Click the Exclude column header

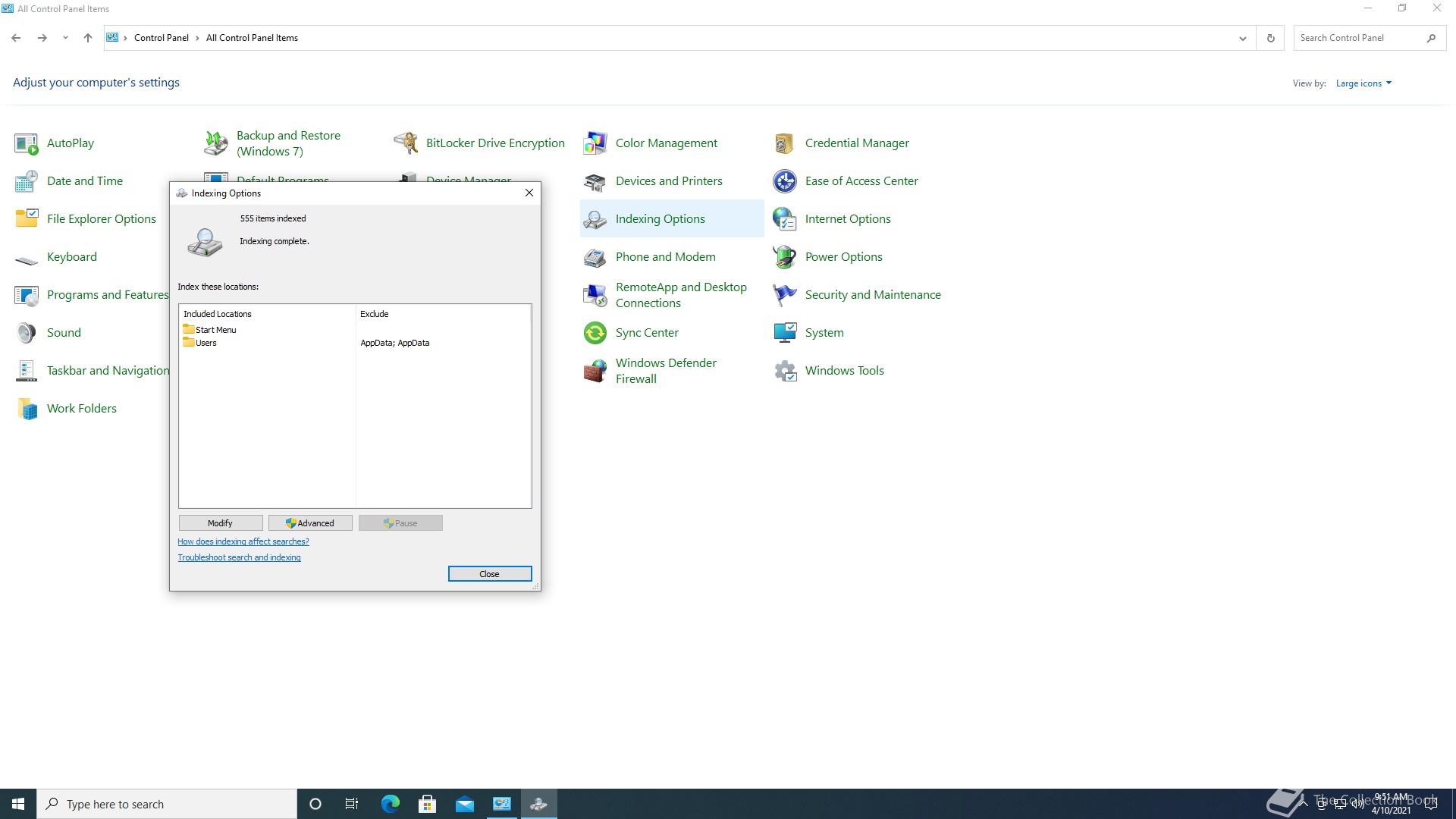pos(443,314)
